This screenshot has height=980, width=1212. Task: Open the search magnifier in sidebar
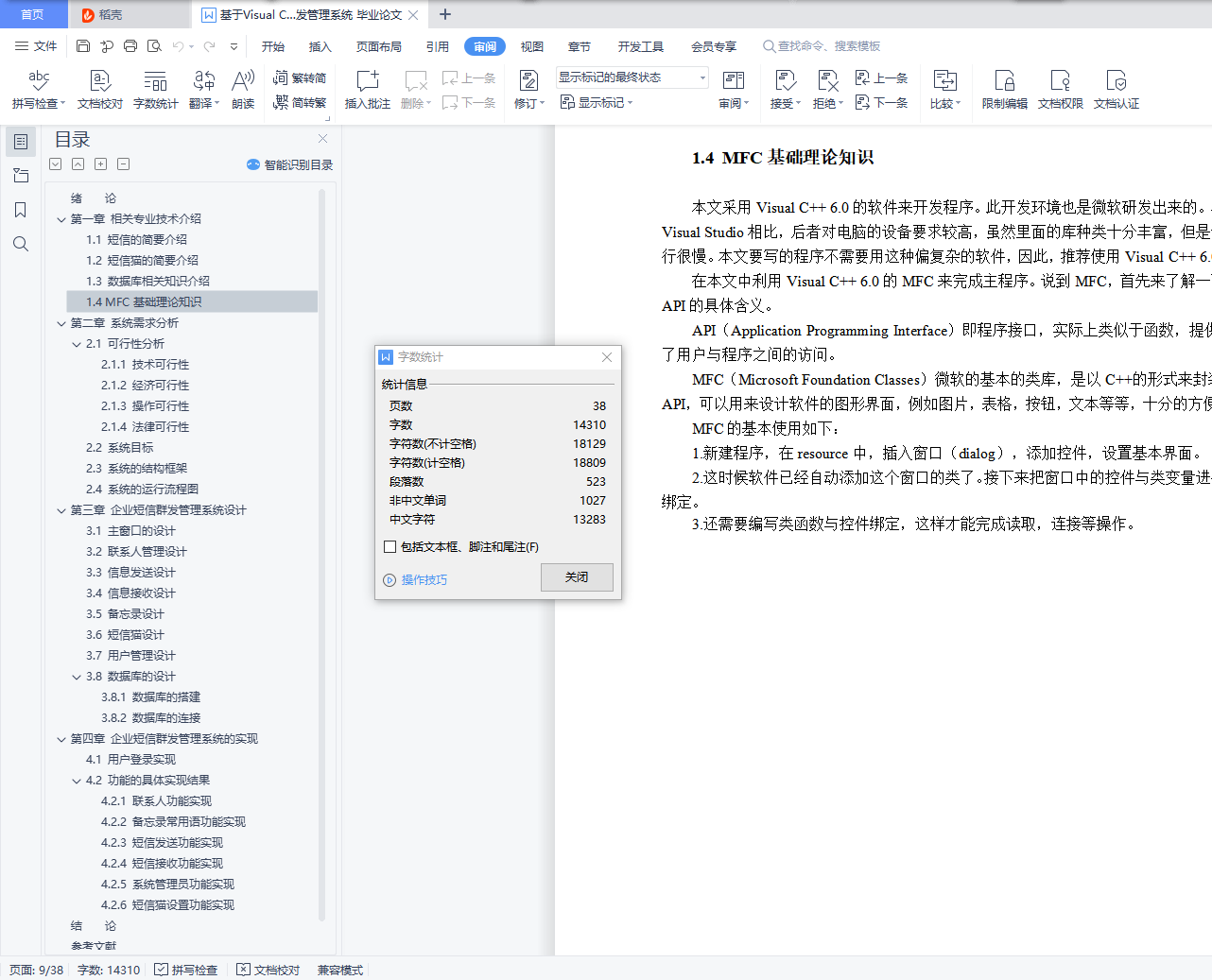click(21, 244)
